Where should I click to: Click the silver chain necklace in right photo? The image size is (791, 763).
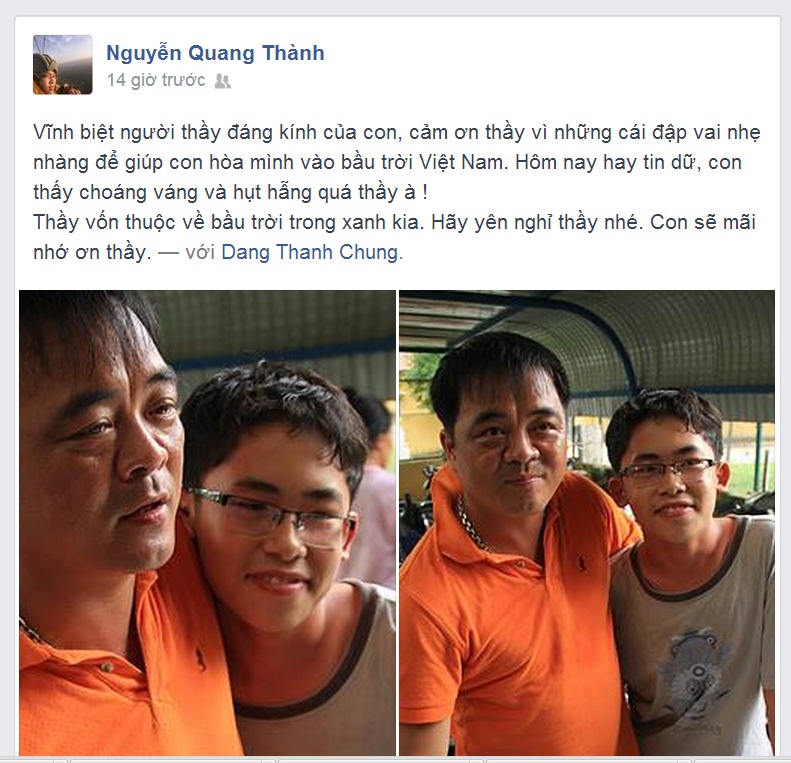472,525
